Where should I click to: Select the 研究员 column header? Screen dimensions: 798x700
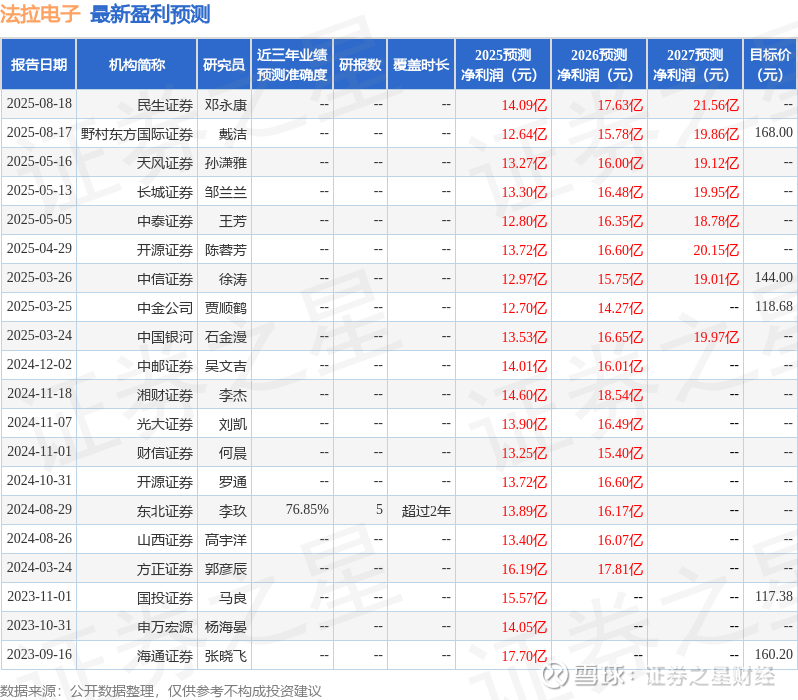point(224,65)
